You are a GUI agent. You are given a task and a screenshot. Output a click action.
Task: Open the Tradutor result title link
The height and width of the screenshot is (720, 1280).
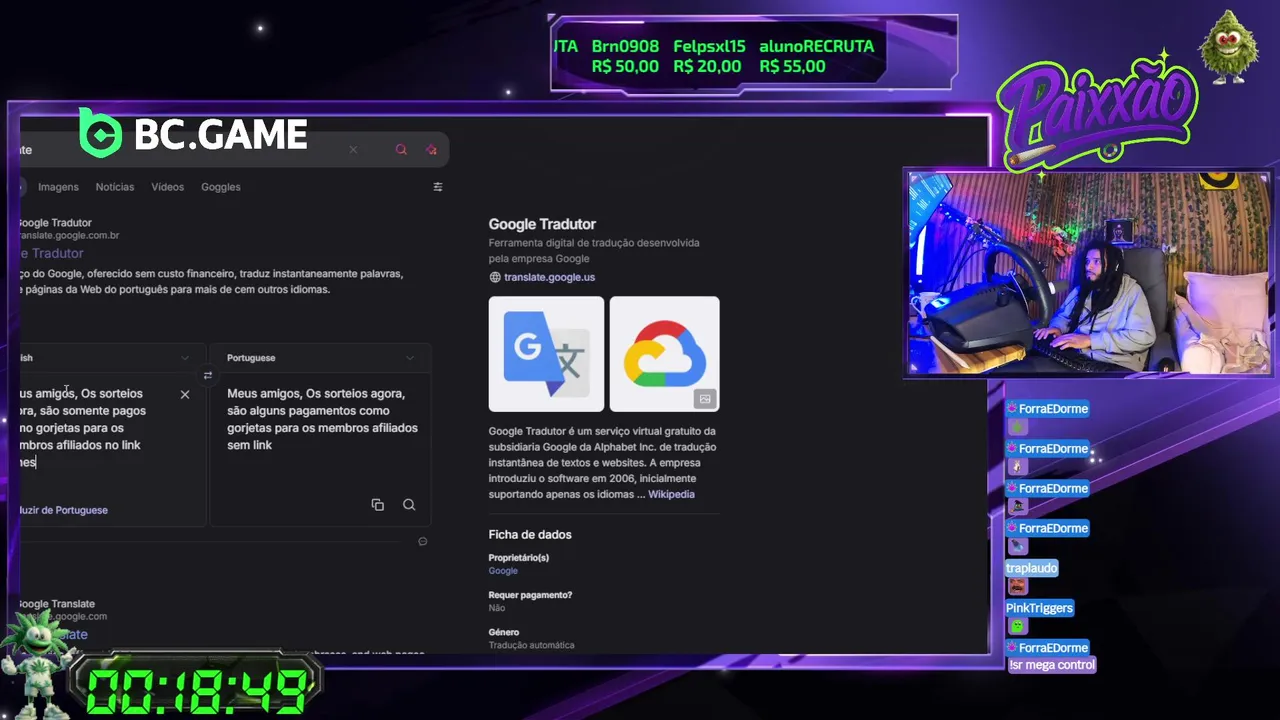click(52, 253)
